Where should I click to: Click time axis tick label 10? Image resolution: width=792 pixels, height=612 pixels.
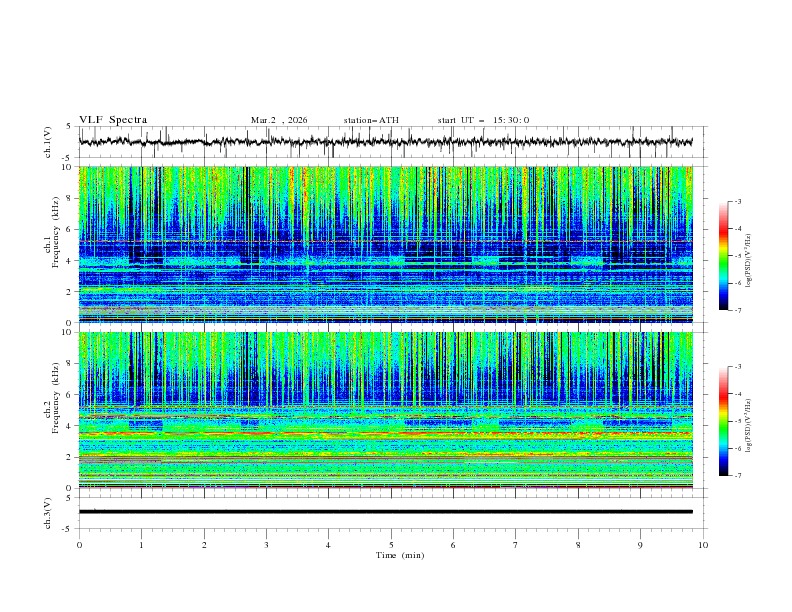click(703, 545)
